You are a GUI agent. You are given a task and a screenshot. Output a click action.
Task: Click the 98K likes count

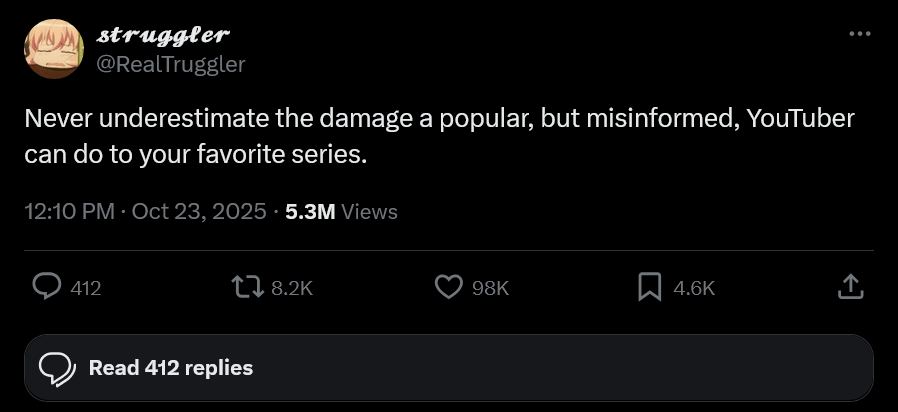tap(490, 288)
